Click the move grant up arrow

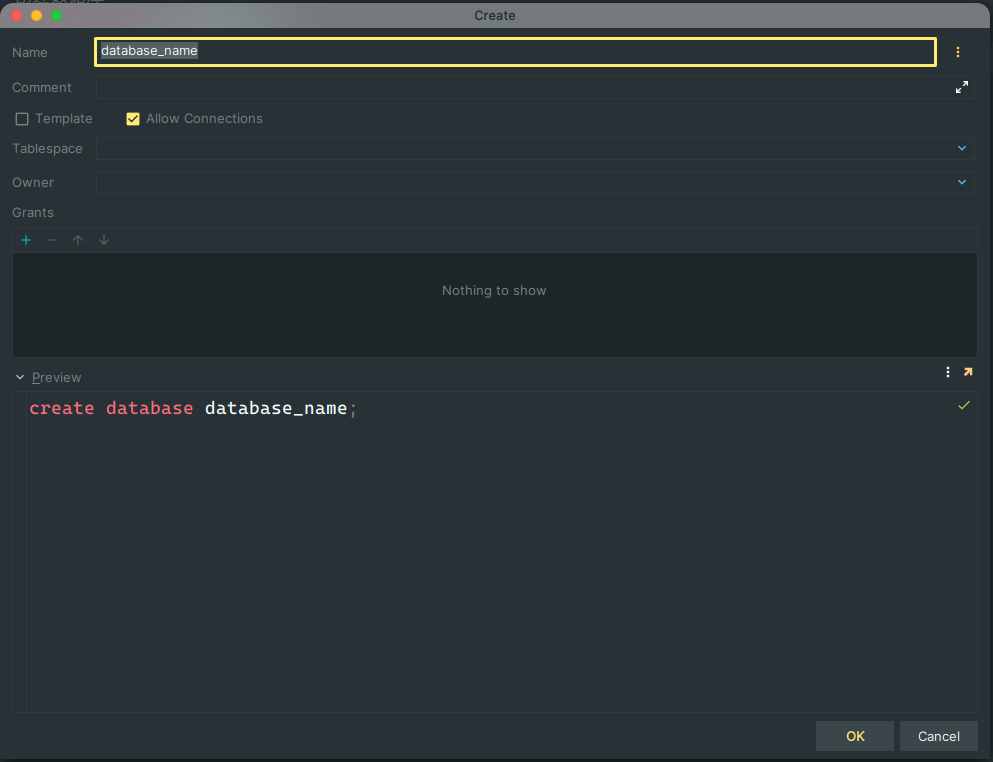[78, 240]
